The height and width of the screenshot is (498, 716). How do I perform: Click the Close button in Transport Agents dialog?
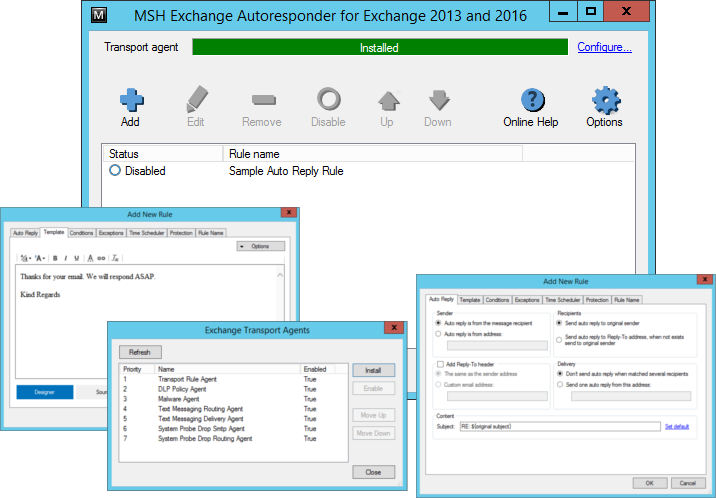(x=374, y=472)
